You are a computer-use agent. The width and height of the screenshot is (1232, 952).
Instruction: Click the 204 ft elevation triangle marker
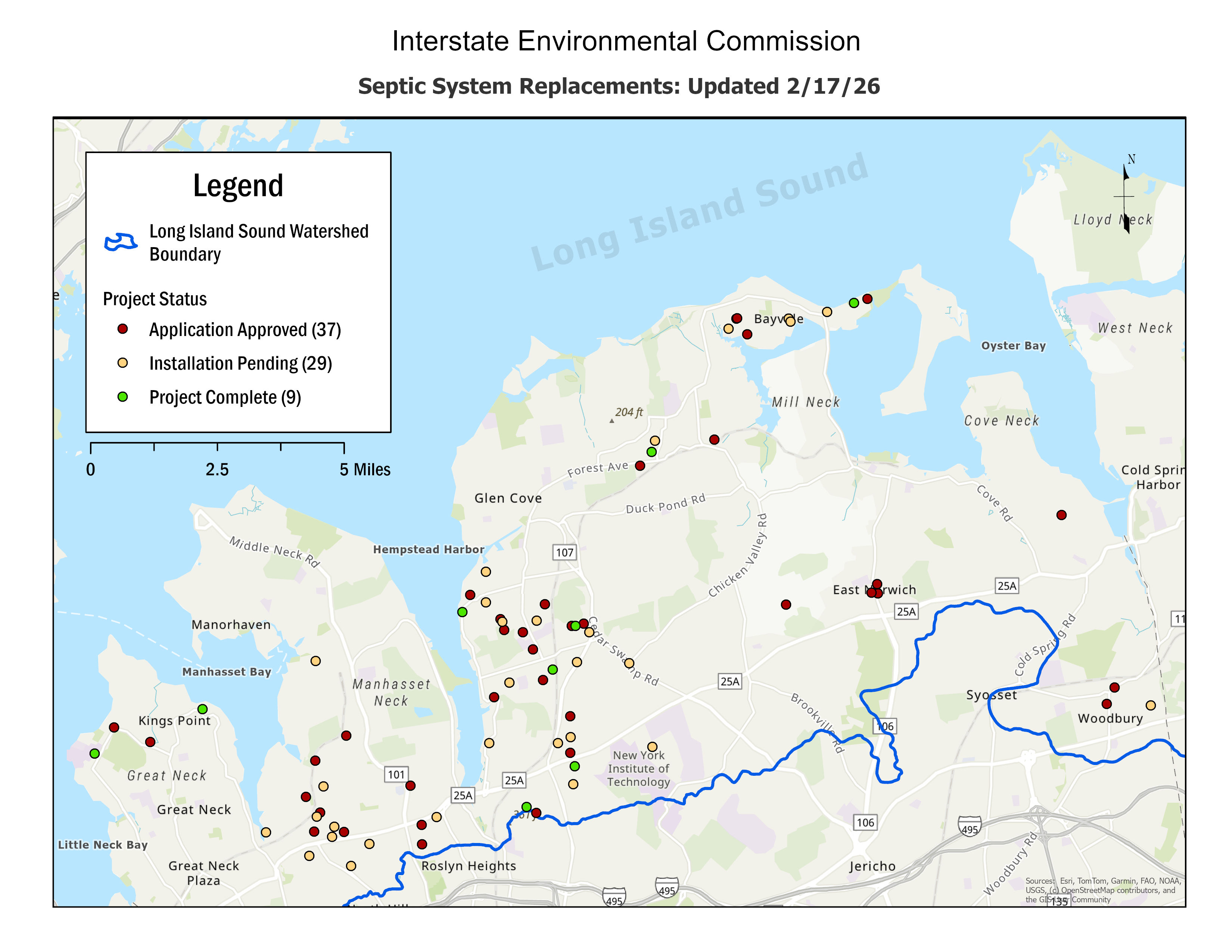[612, 421]
